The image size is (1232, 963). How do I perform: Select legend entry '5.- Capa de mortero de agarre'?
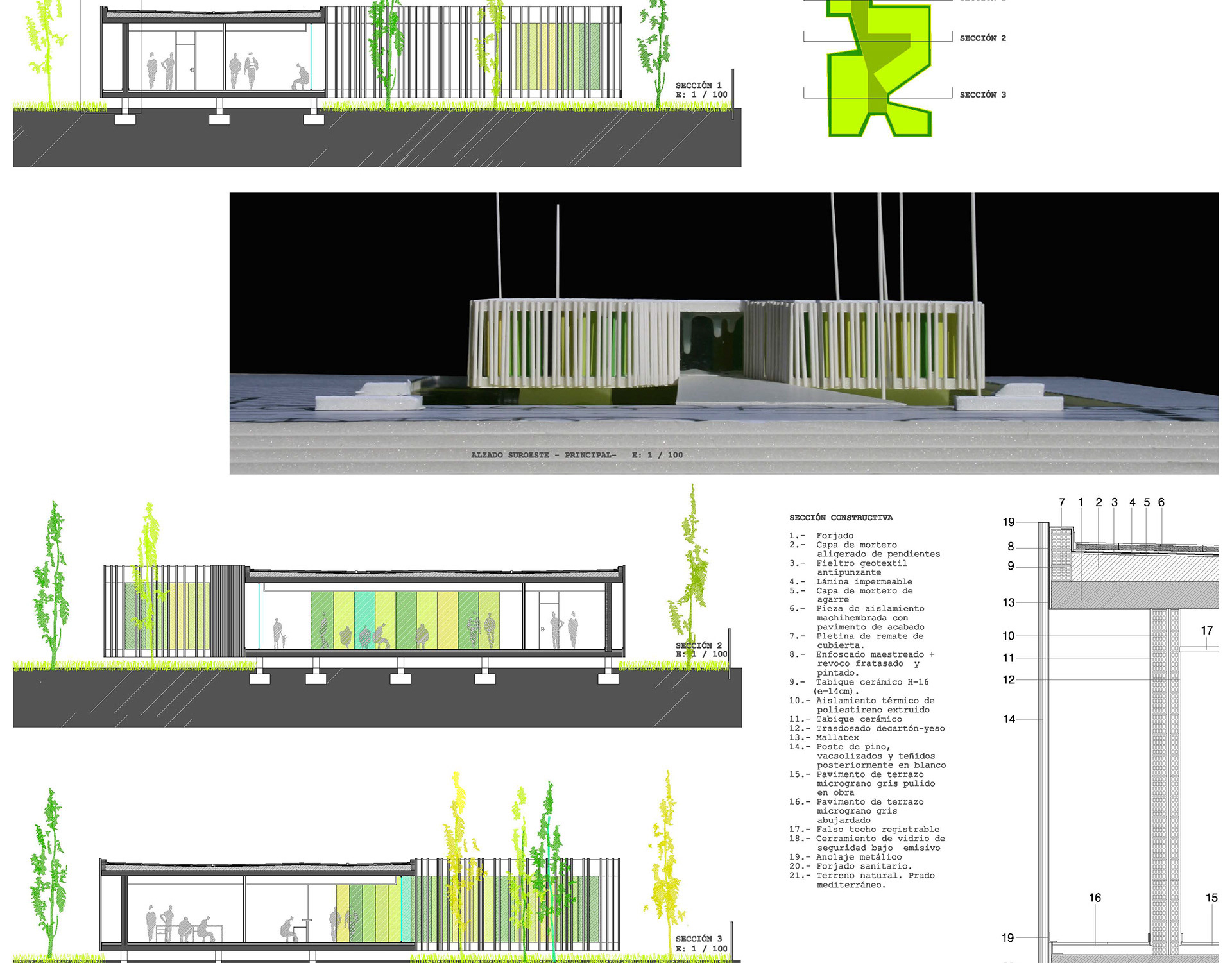tap(851, 595)
